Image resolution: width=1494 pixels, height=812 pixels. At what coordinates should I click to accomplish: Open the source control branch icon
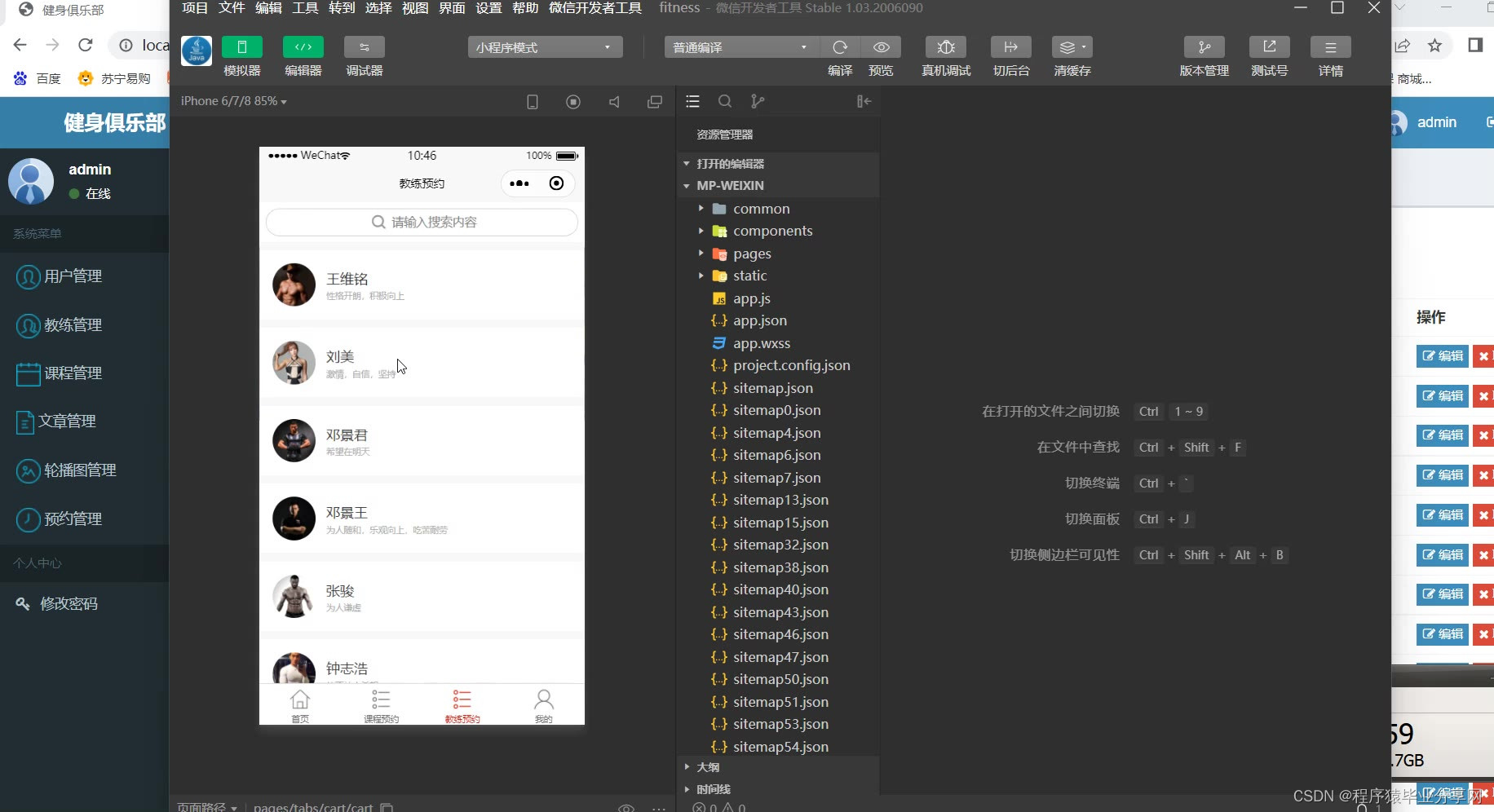758,101
